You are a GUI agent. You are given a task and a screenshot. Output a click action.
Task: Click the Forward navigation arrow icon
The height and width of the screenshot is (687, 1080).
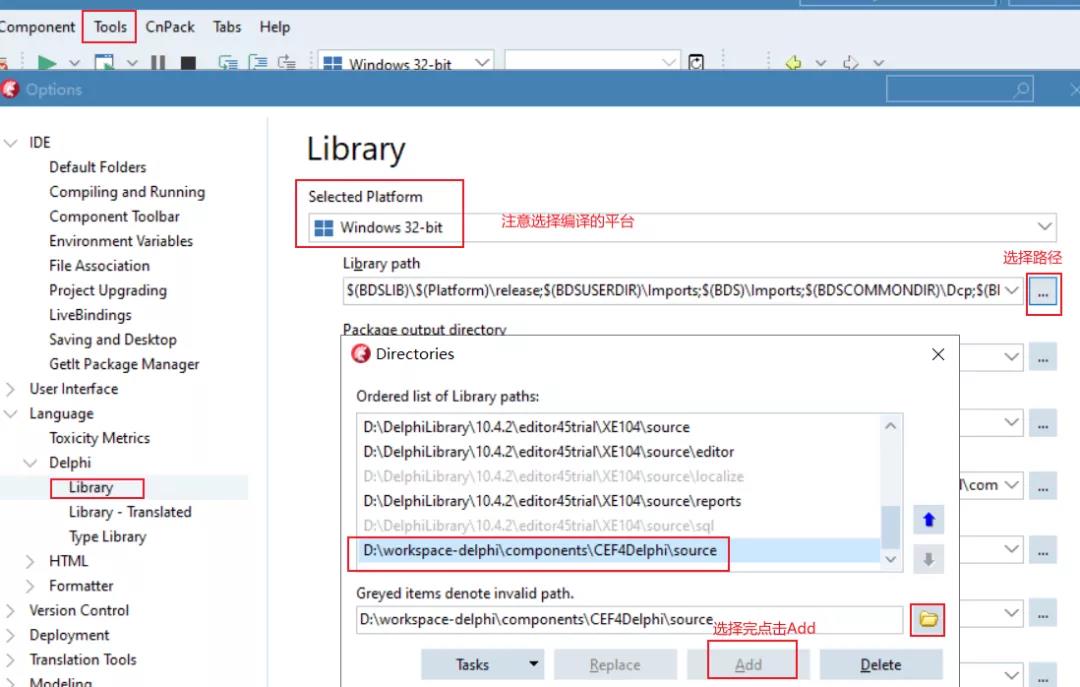[x=851, y=63]
